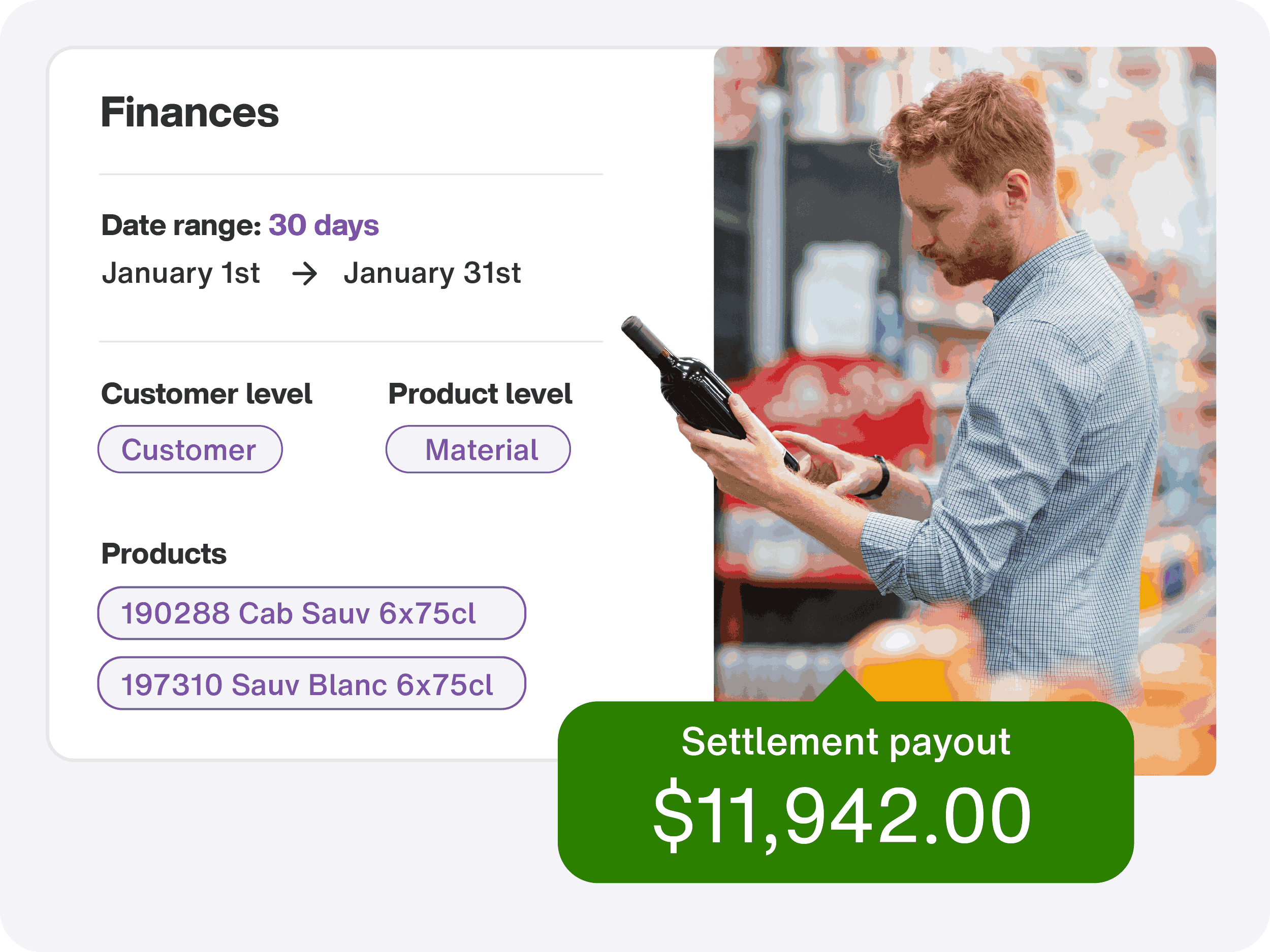Click the January 31st end date
The image size is (1270, 952).
[432, 273]
